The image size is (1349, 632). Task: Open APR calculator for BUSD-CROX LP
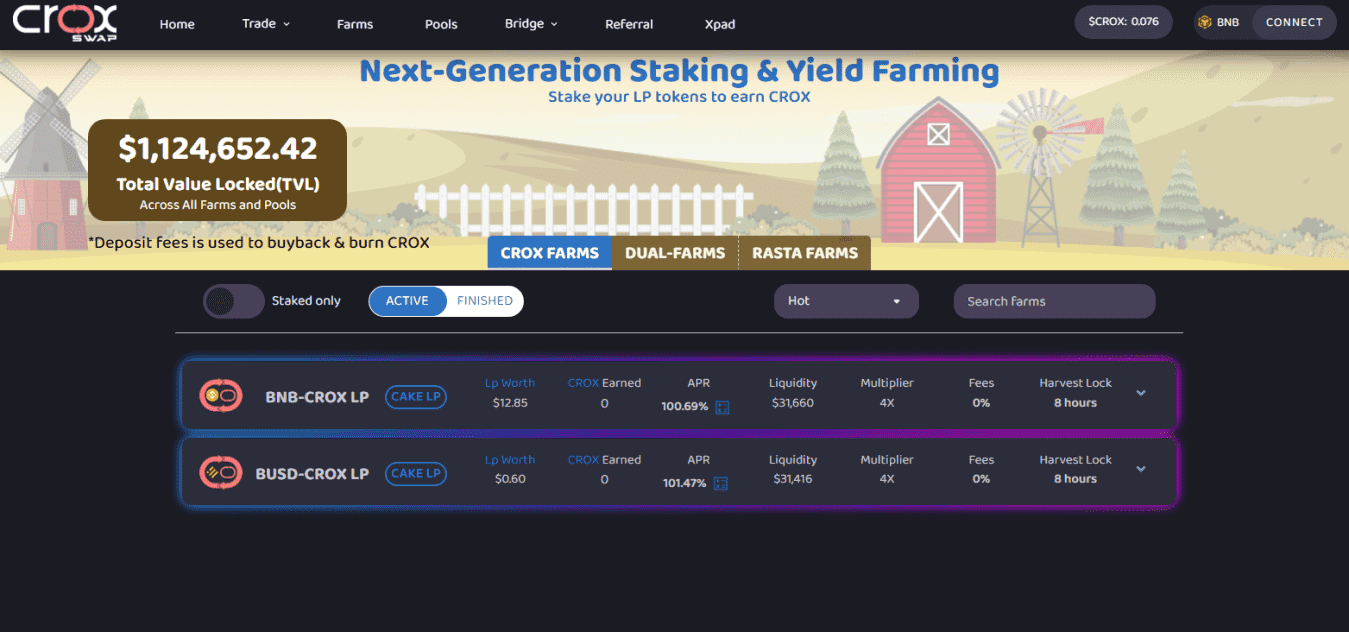[721, 483]
